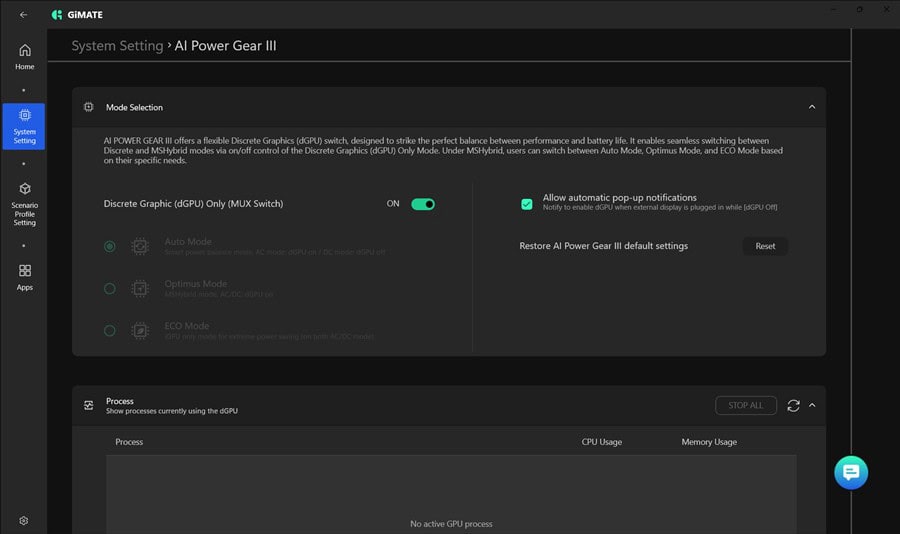Click the GiMATE logo icon

point(57,15)
